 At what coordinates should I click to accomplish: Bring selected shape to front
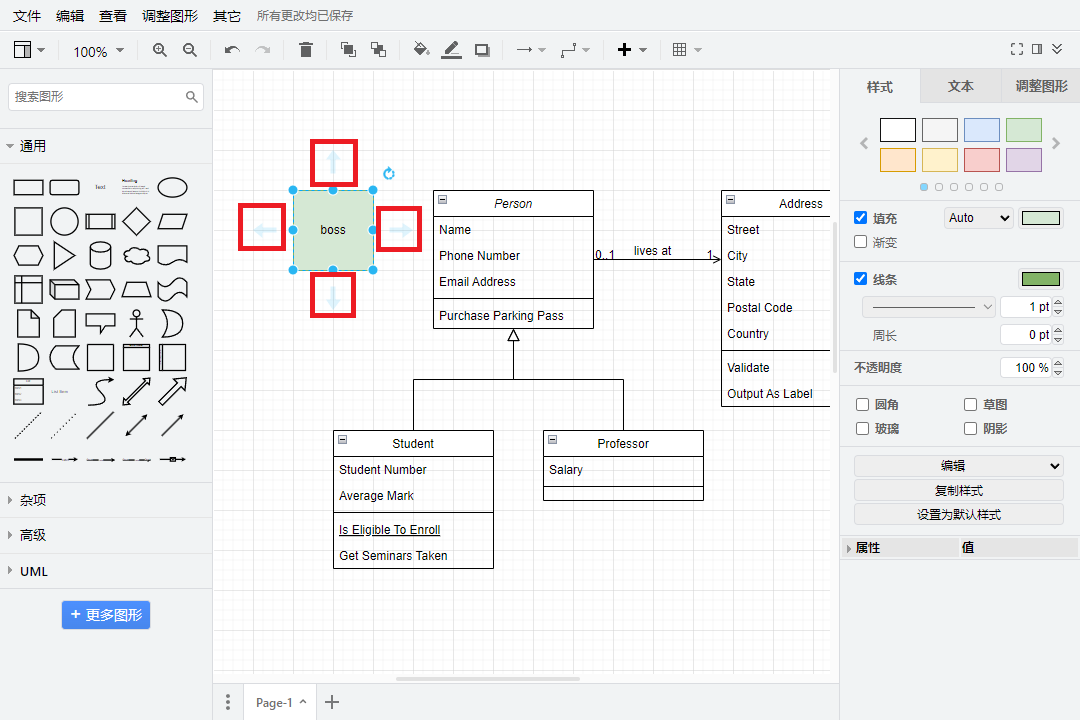pyautogui.click(x=348, y=50)
